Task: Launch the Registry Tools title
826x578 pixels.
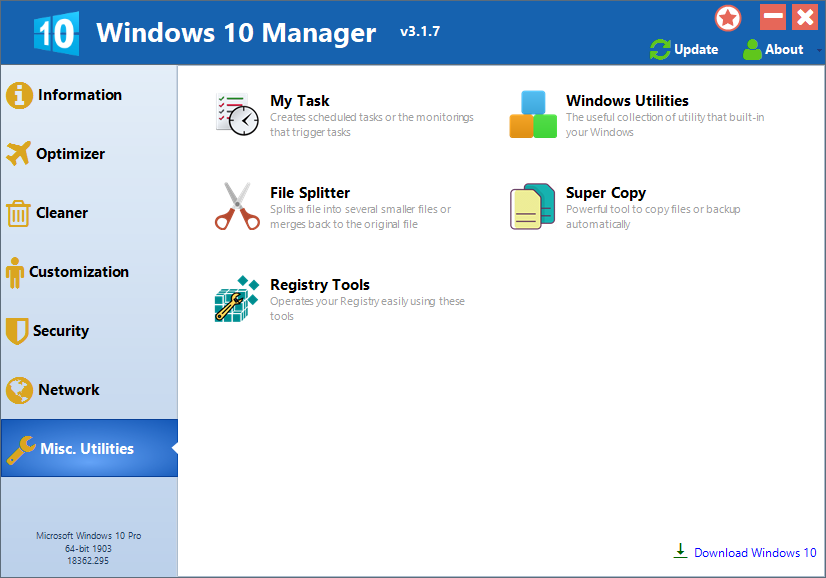Action: [320, 285]
